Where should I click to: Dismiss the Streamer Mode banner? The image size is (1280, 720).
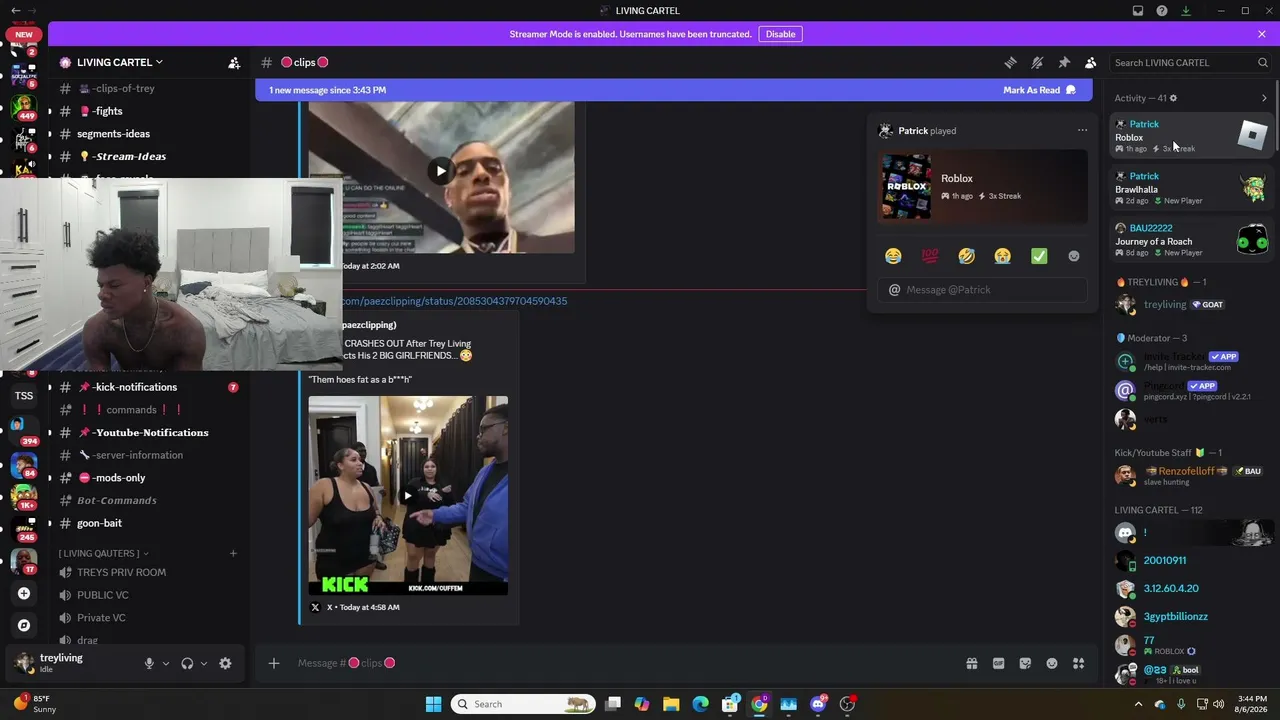pyautogui.click(x=1262, y=34)
